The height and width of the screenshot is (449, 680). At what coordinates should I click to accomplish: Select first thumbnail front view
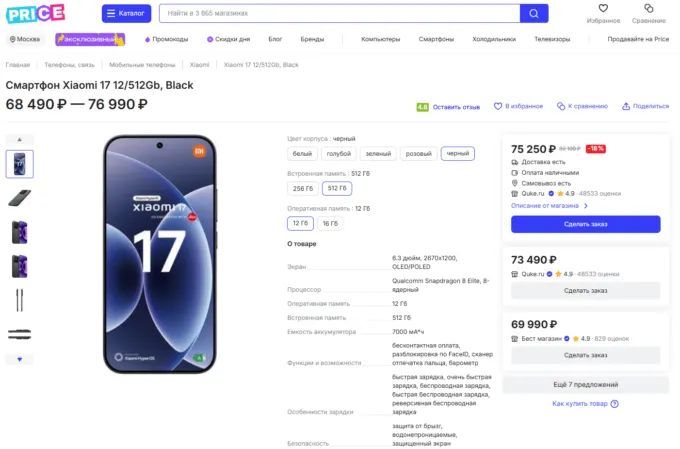(20, 164)
